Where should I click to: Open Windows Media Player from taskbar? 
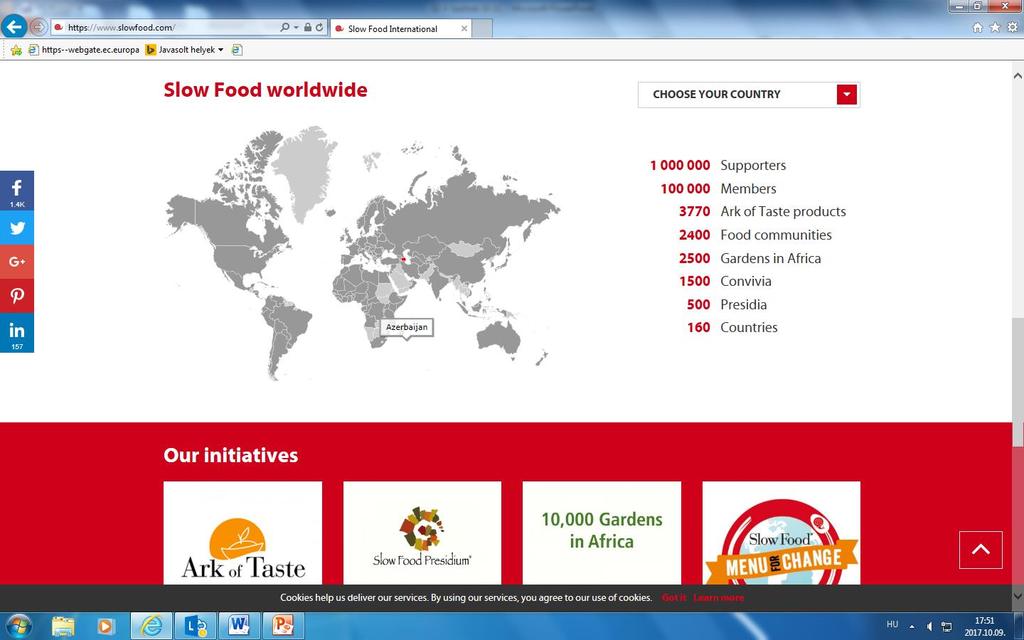[x=104, y=626]
